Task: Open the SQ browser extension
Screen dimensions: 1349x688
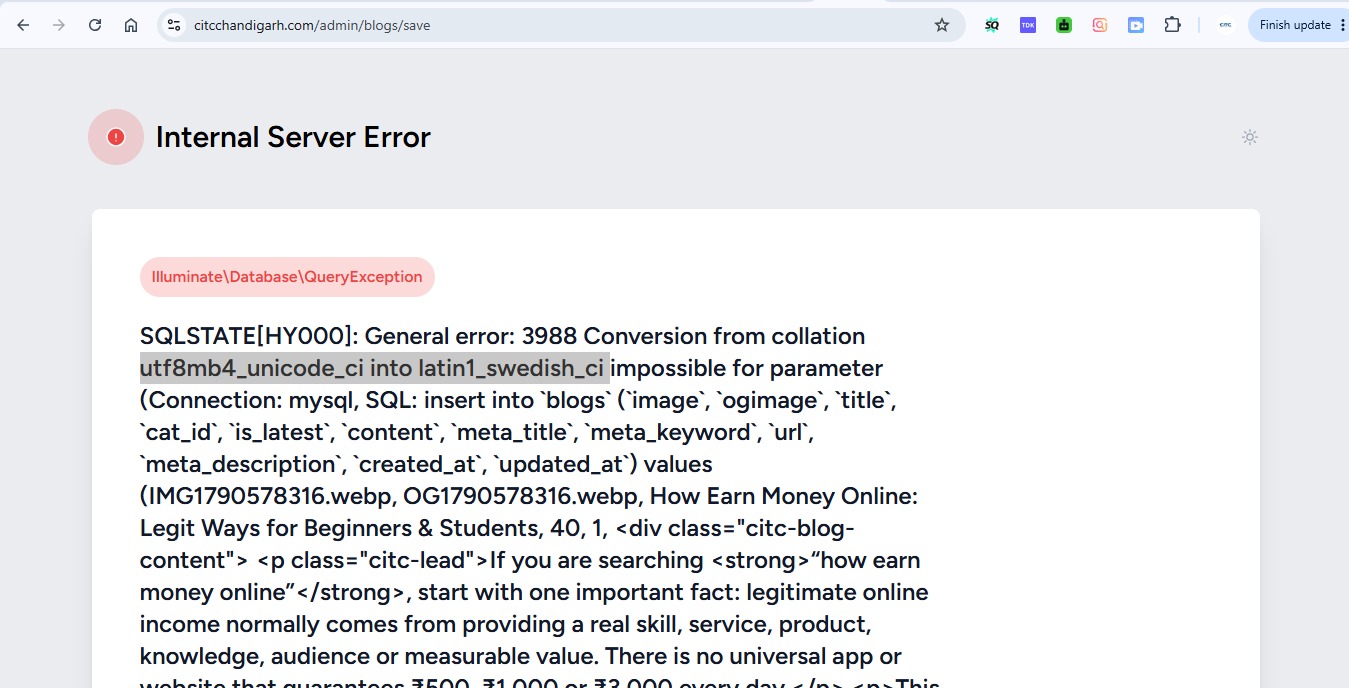Action: coord(992,25)
